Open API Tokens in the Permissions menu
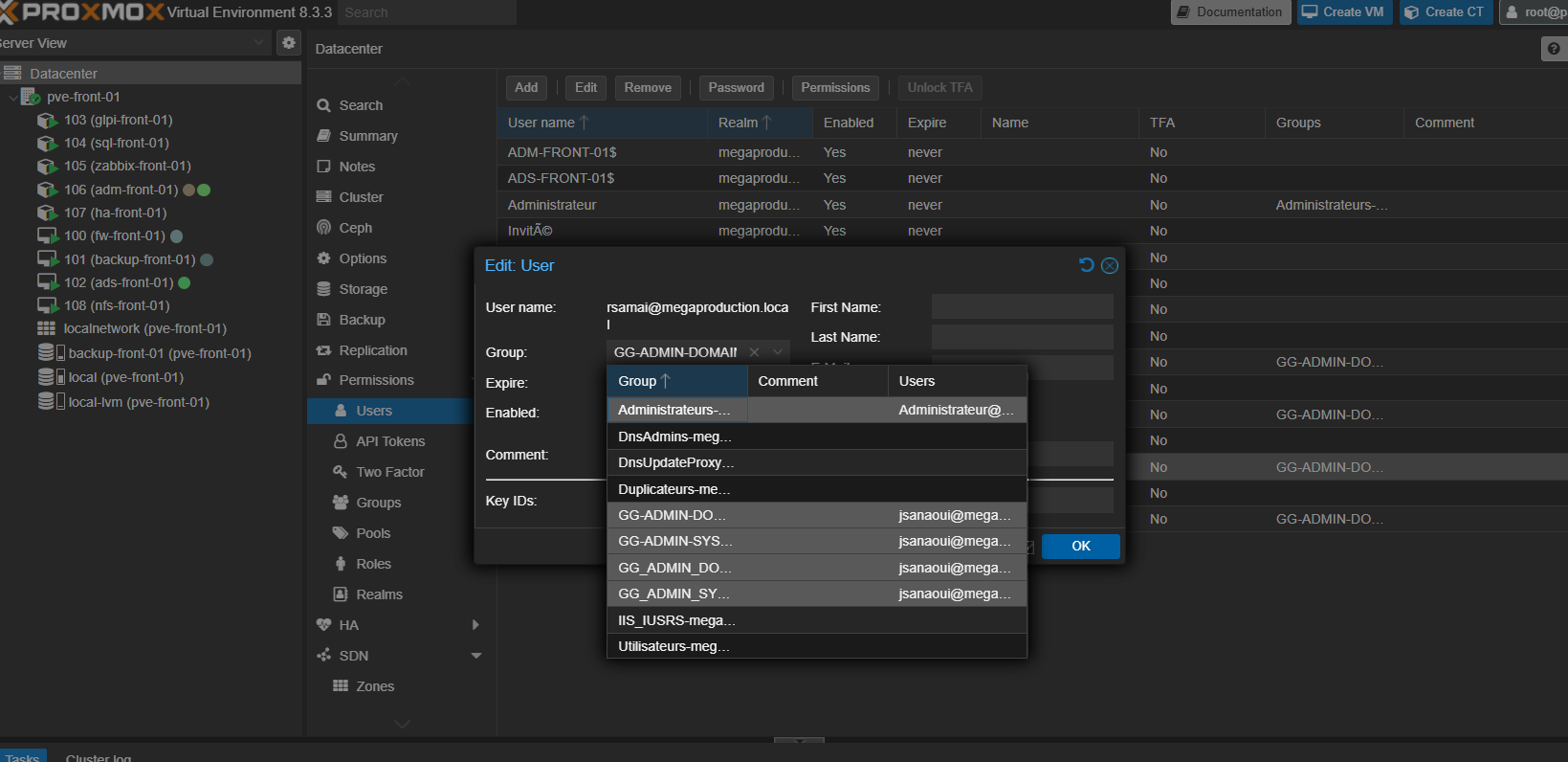The image size is (1568, 762). click(389, 441)
